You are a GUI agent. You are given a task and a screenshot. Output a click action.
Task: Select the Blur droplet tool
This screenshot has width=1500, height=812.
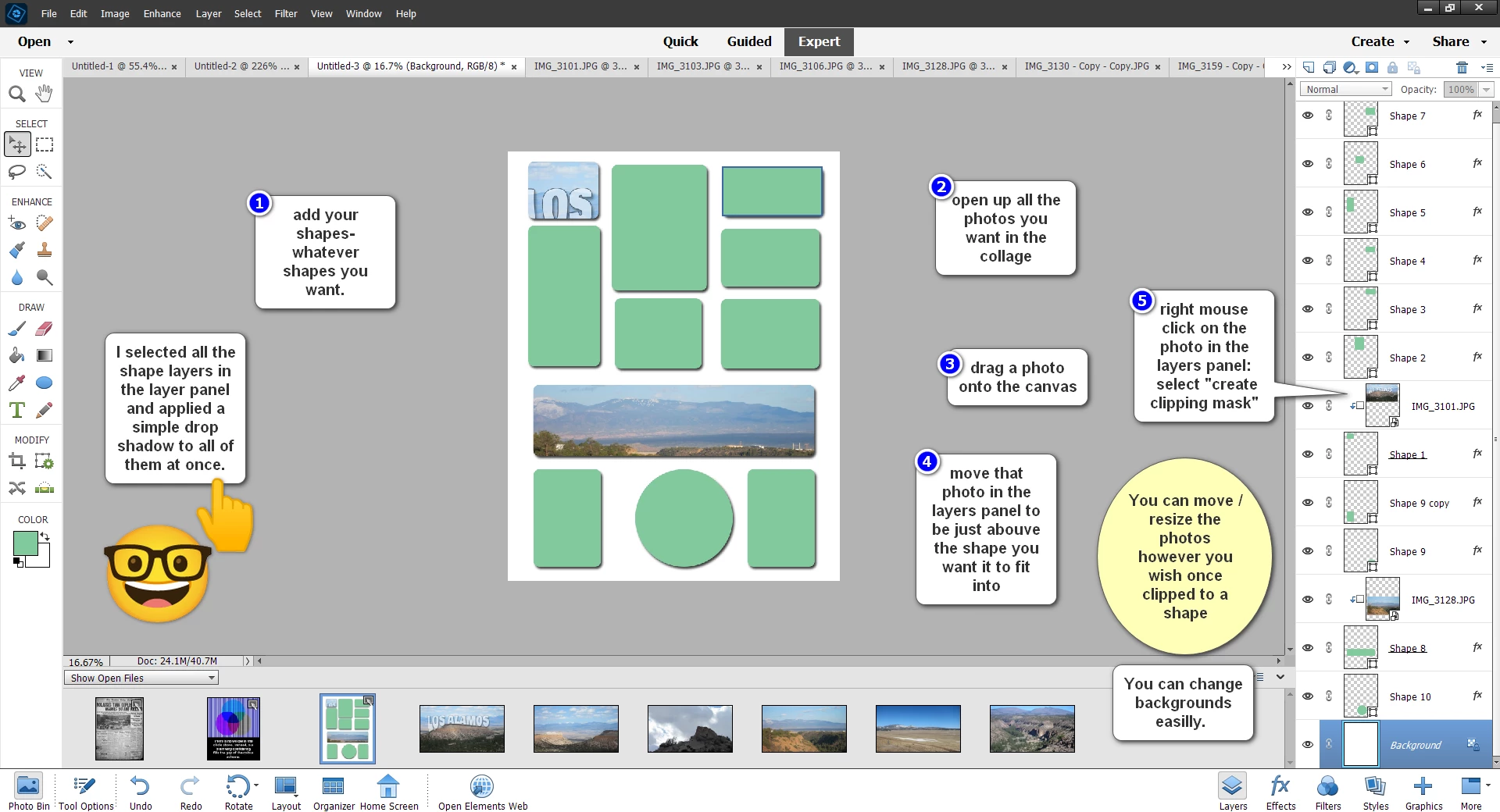pyautogui.click(x=17, y=277)
